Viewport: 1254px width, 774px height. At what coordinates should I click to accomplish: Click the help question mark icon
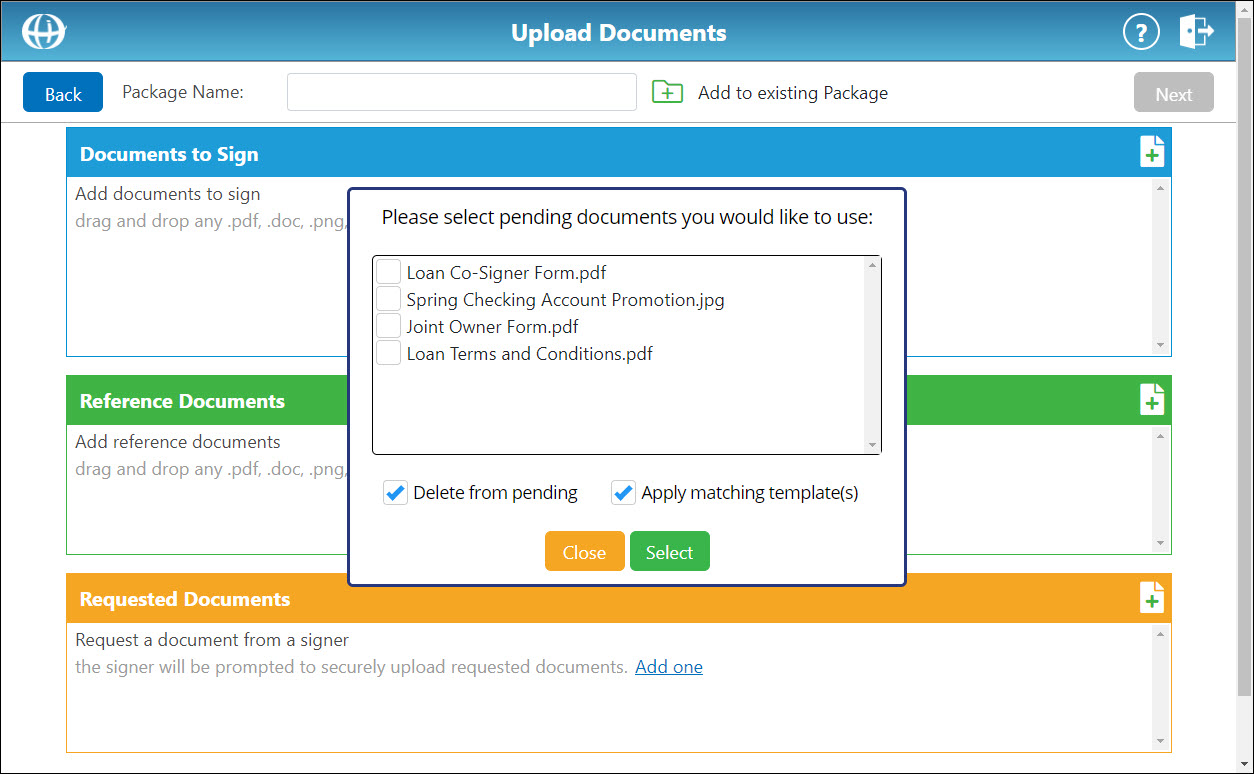[x=1141, y=31]
